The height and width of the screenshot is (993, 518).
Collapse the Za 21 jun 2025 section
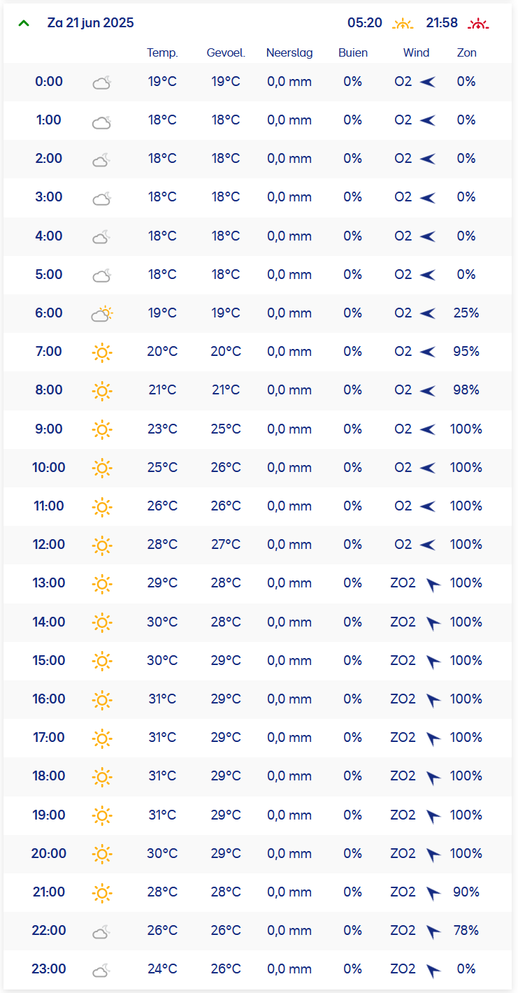tap(24, 23)
